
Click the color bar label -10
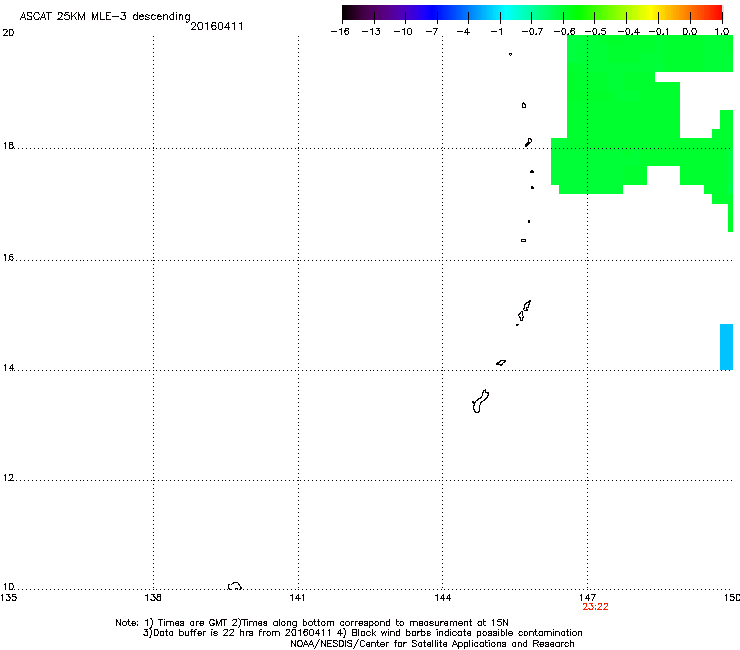403,32
